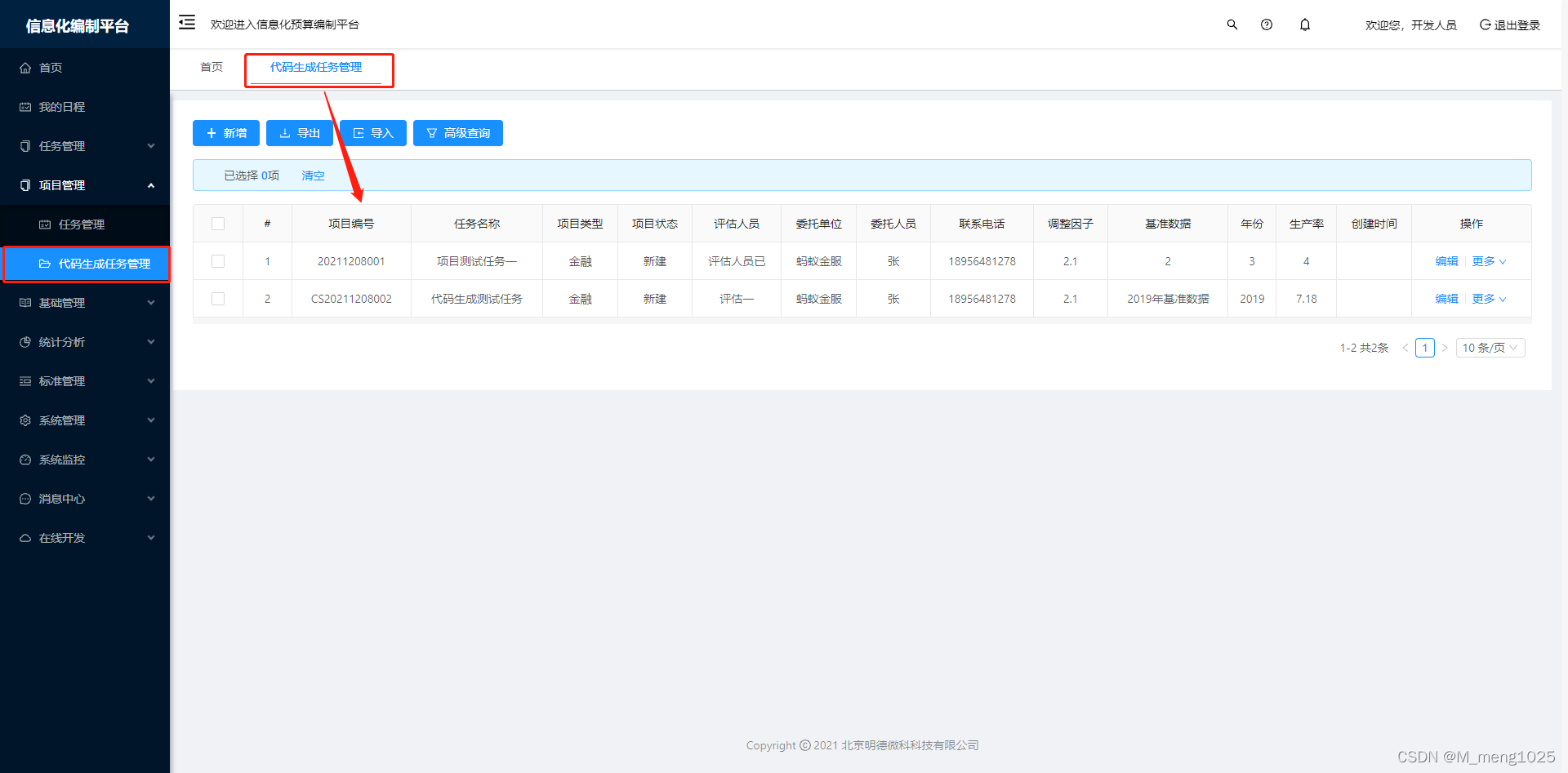This screenshot has height=773, width=1568.
Task: Toggle select-all checkbox in table header
Action: coord(218,224)
